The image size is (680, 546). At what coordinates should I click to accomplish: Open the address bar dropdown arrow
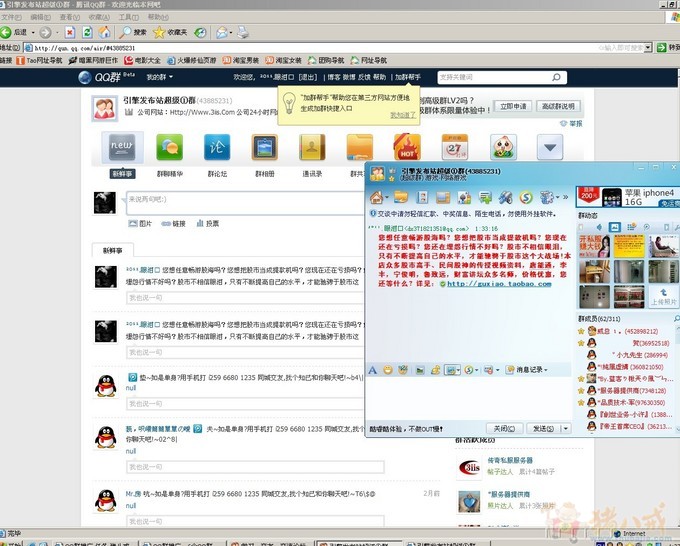click(x=648, y=48)
